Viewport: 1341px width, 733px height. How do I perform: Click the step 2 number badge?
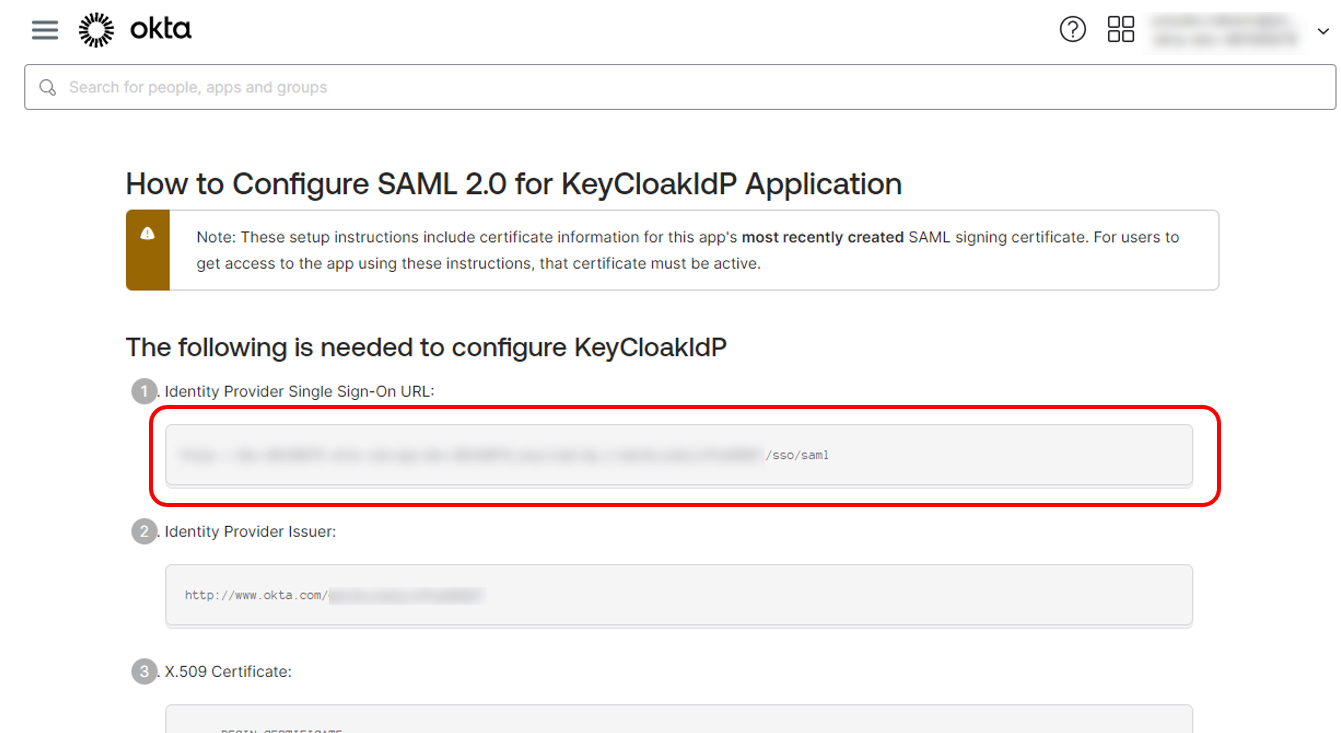tap(144, 531)
